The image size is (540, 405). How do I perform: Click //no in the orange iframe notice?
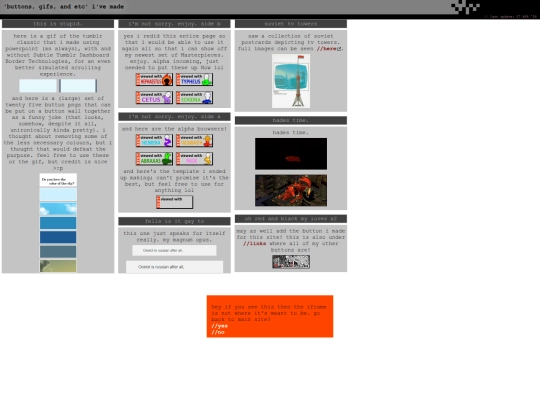pos(218,332)
